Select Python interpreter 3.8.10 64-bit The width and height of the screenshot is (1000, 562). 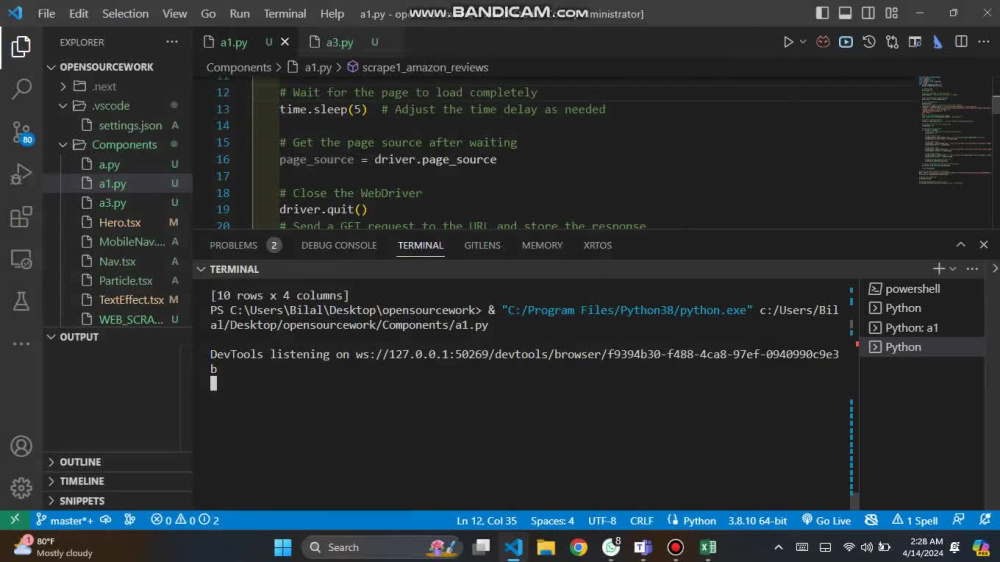click(x=757, y=521)
